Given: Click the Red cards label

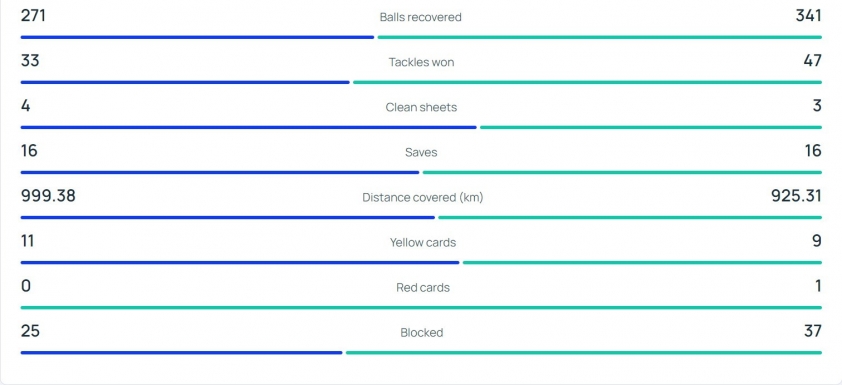Looking at the screenshot, I should point(423,288).
